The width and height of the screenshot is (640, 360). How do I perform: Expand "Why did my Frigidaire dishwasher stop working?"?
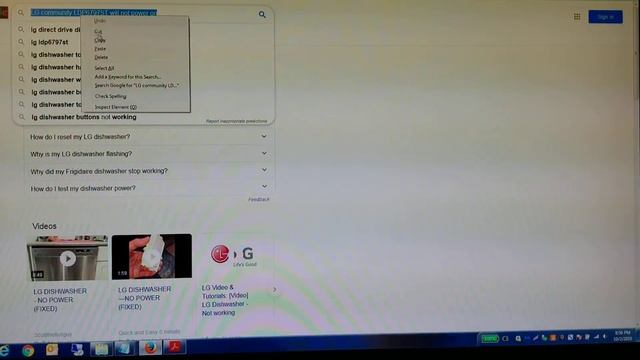click(149, 171)
